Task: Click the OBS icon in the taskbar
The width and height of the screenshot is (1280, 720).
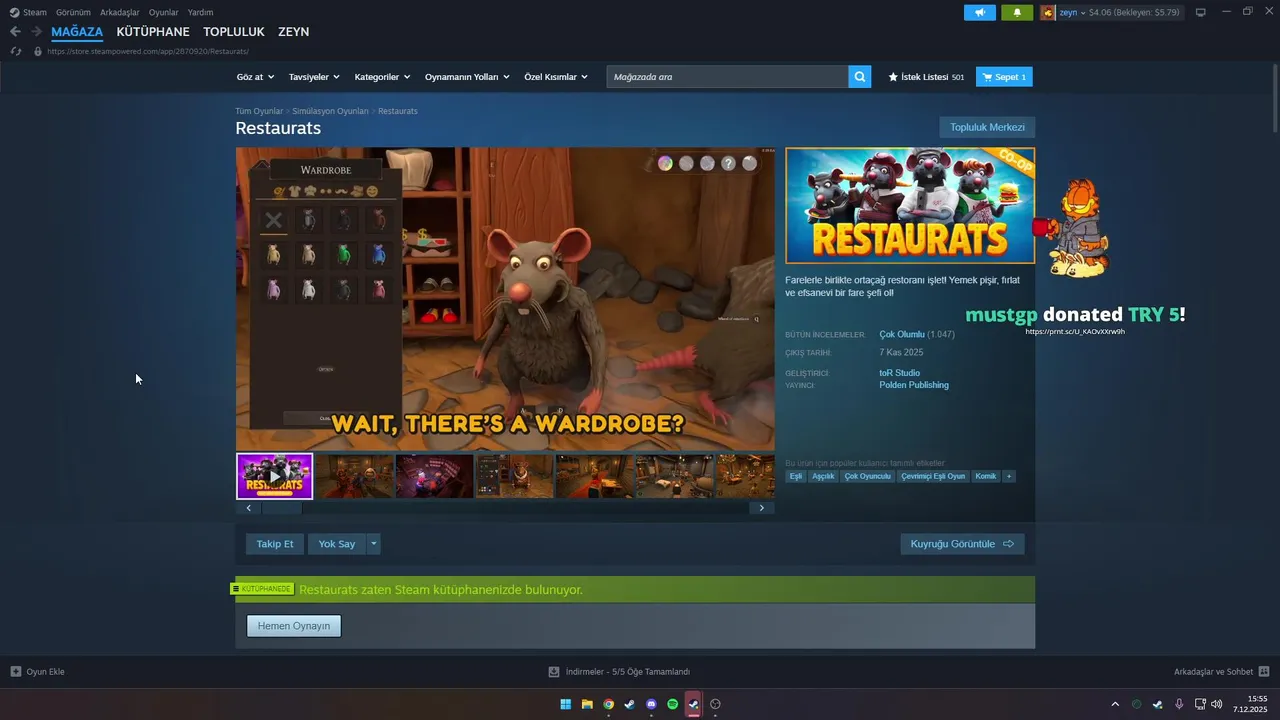Action: coord(715,704)
